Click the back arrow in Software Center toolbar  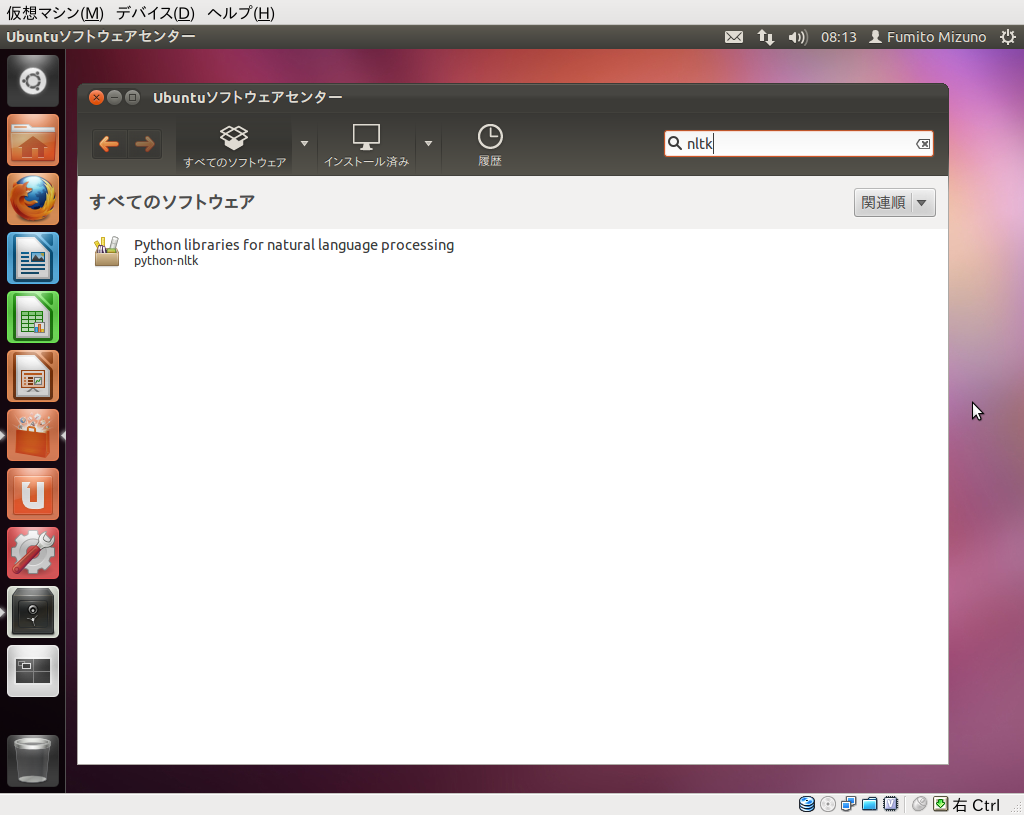click(109, 144)
